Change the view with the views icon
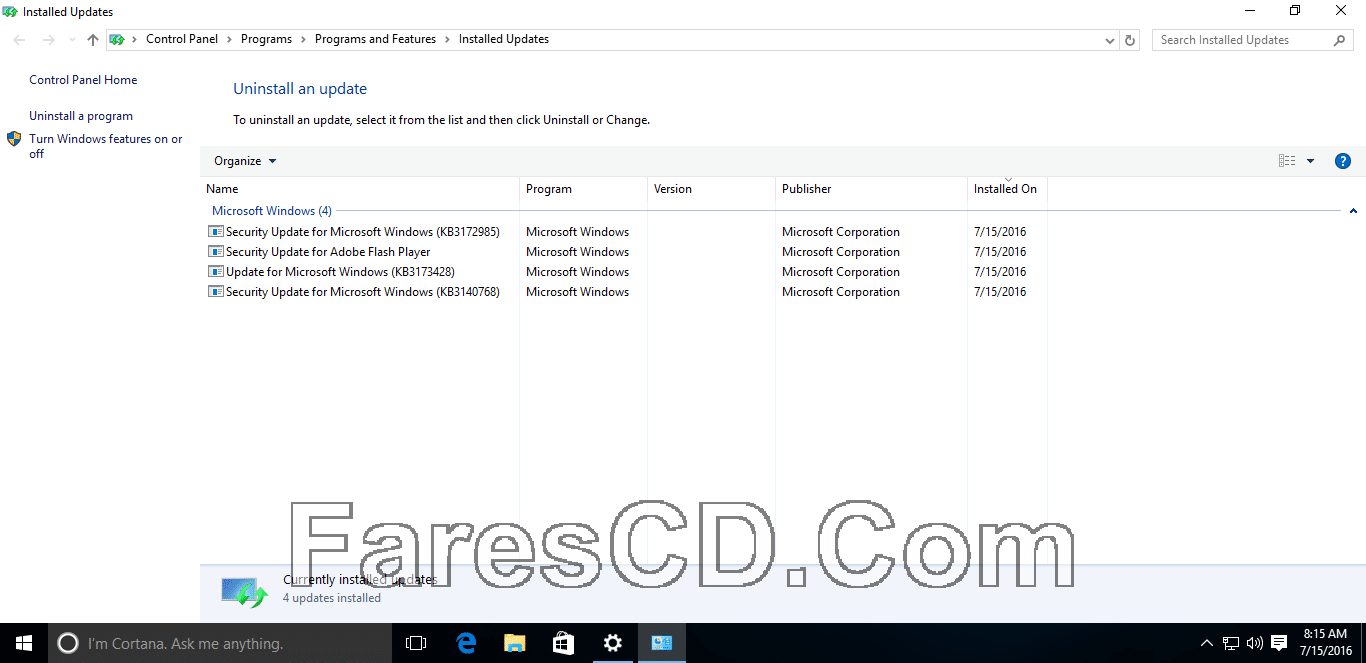Image resolution: width=1366 pixels, height=663 pixels. pyautogui.click(x=1287, y=161)
